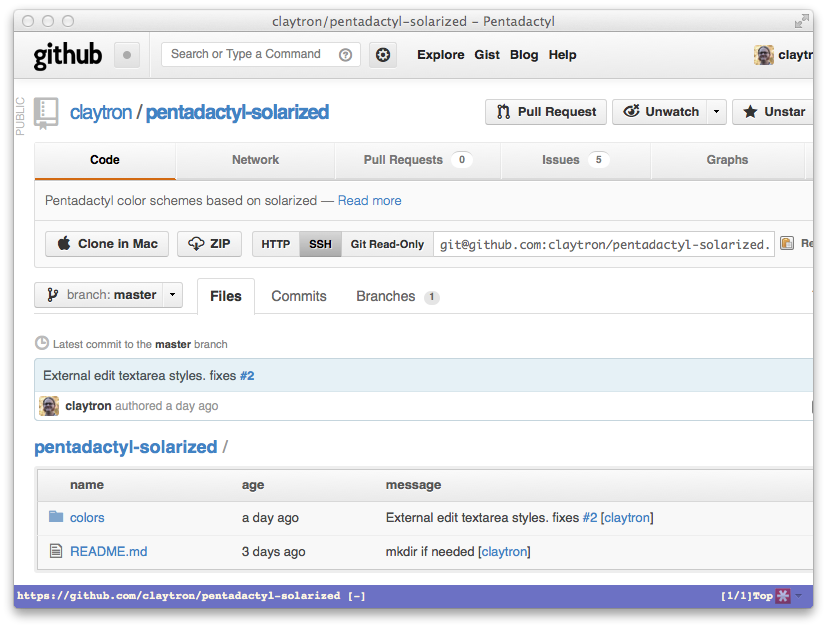Select the Git Read-Only protocol
The width and height of the screenshot is (827, 628).
pos(387,244)
